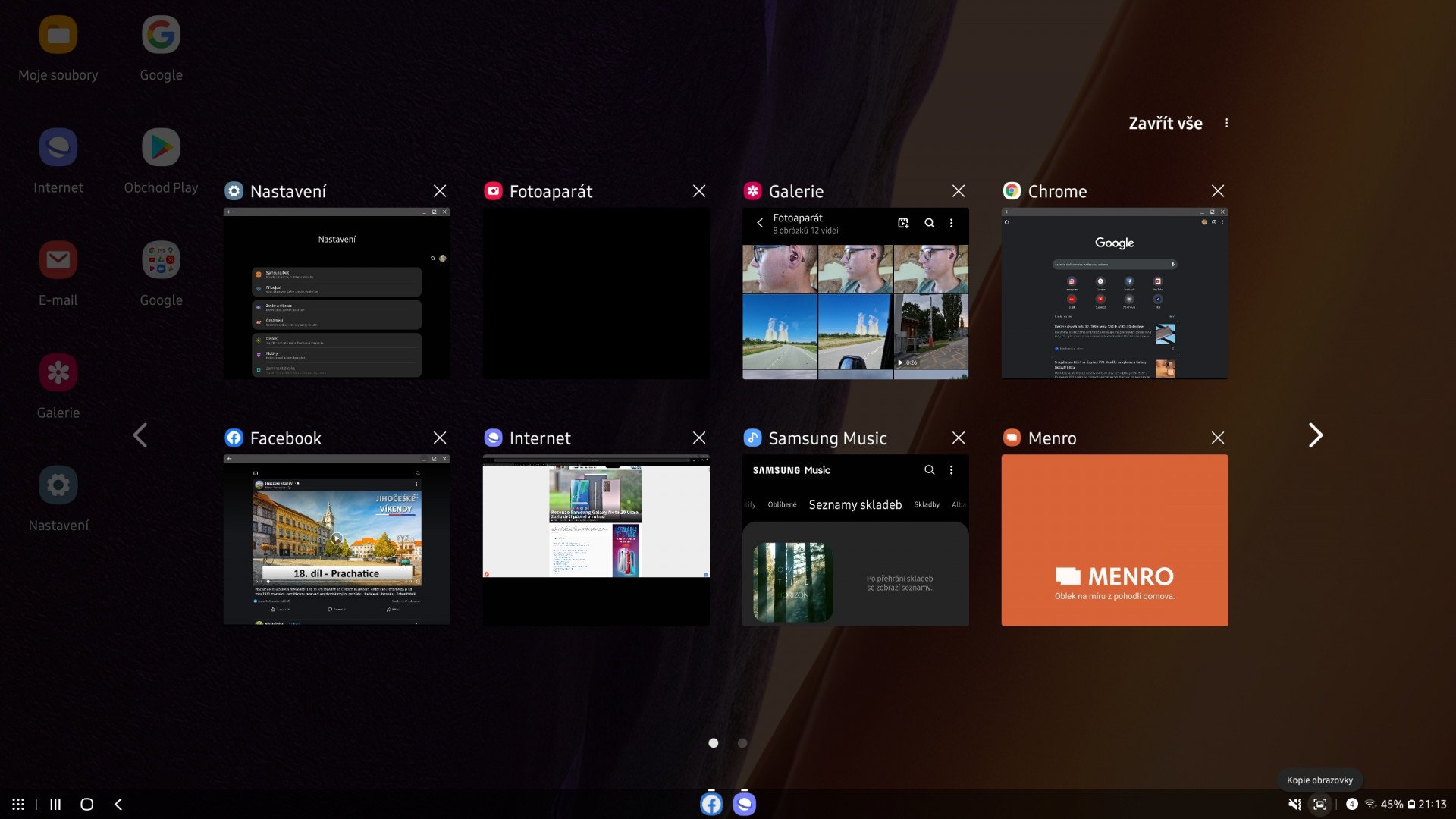This screenshot has height=819, width=1456.
Task: Open Facebook from the taskbar
Action: 711,804
